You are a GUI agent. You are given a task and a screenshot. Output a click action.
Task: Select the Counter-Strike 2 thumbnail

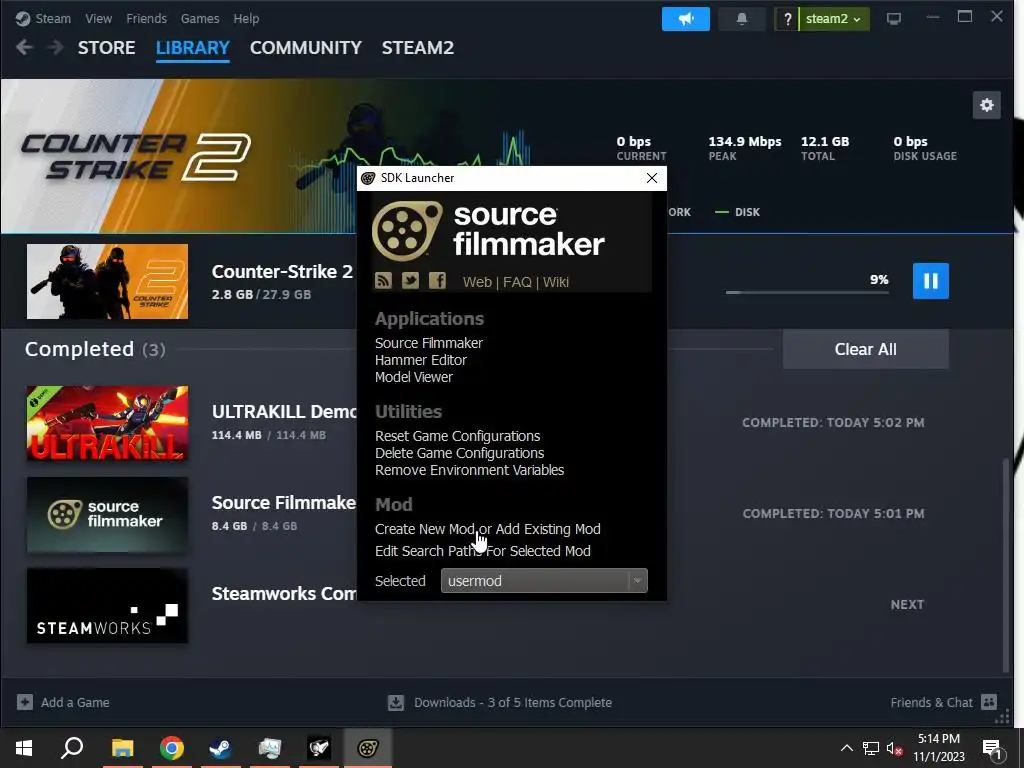(107, 281)
